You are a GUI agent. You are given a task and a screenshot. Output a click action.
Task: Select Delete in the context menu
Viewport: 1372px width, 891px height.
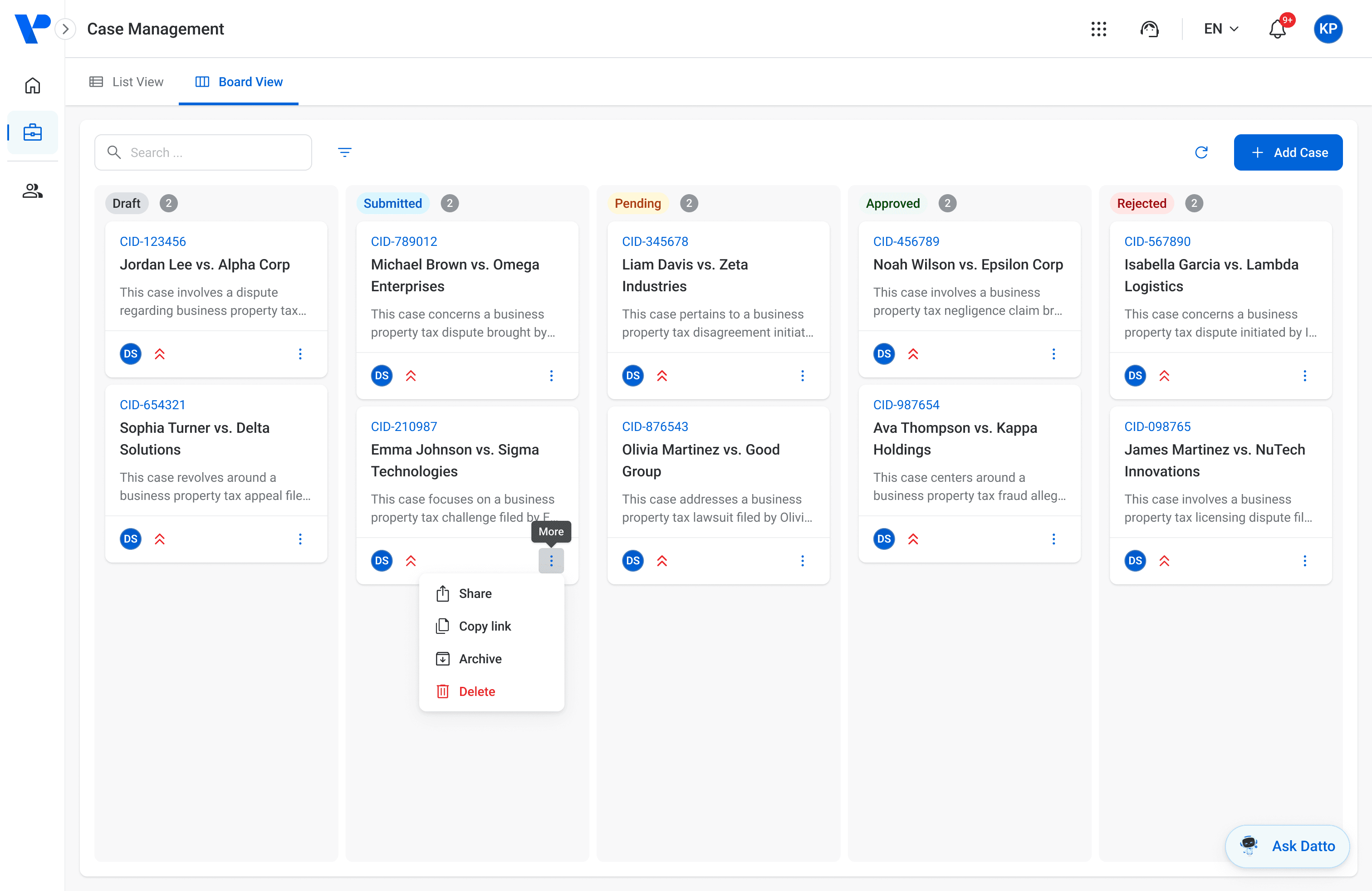(x=476, y=691)
